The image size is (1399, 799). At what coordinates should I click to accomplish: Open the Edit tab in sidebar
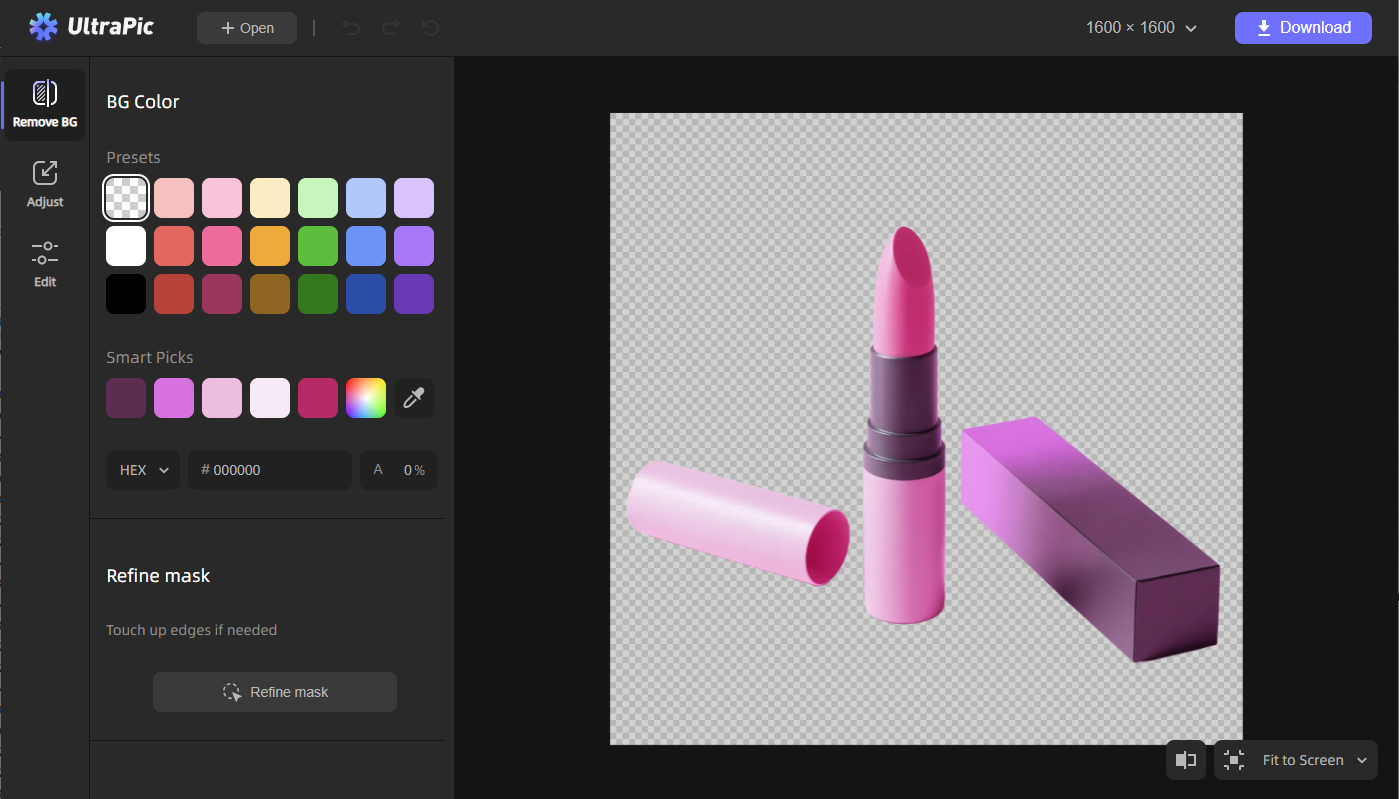tap(45, 263)
